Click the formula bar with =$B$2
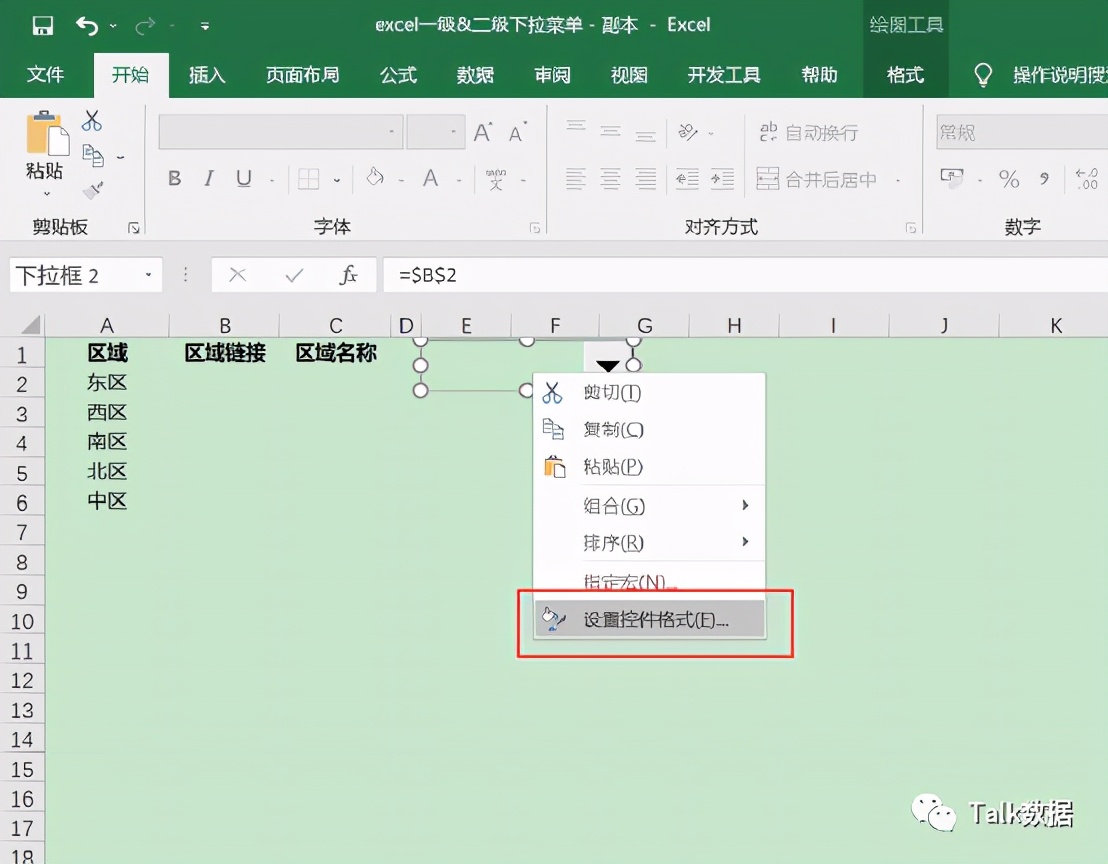Screen dimensions: 1108x864 (745, 275)
